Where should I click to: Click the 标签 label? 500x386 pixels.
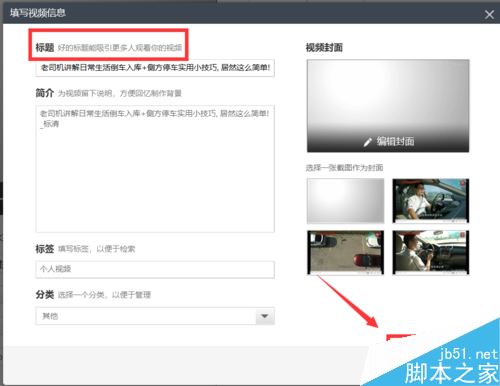(45, 249)
